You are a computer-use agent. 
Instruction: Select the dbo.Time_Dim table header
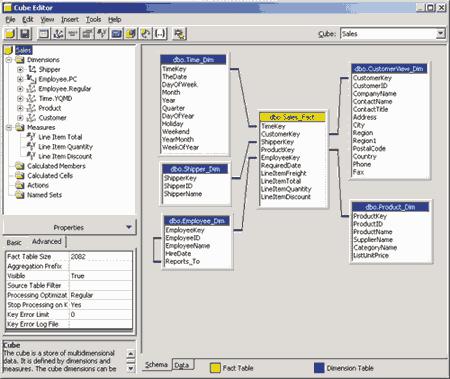click(193, 60)
